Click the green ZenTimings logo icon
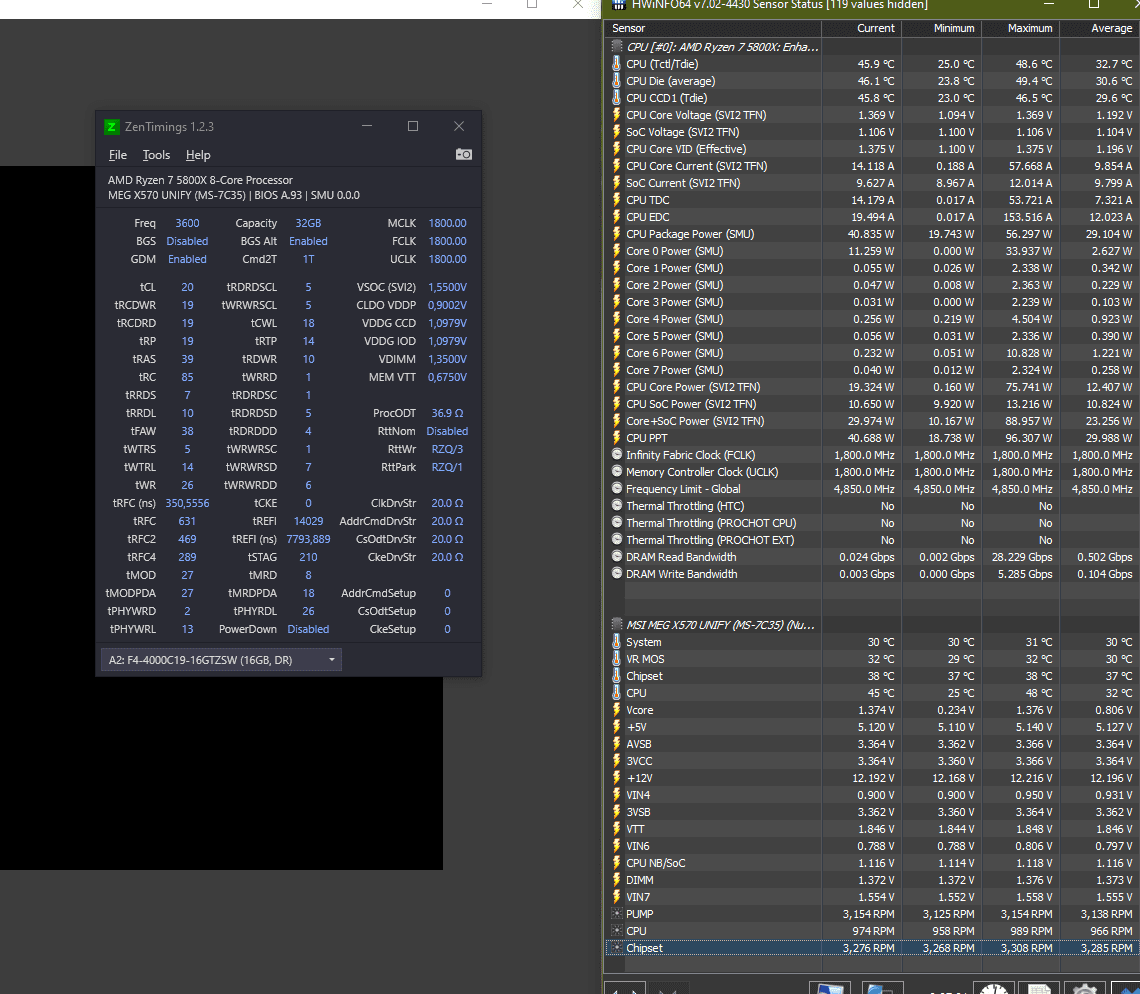Screen dimensions: 1140x994 (111, 127)
